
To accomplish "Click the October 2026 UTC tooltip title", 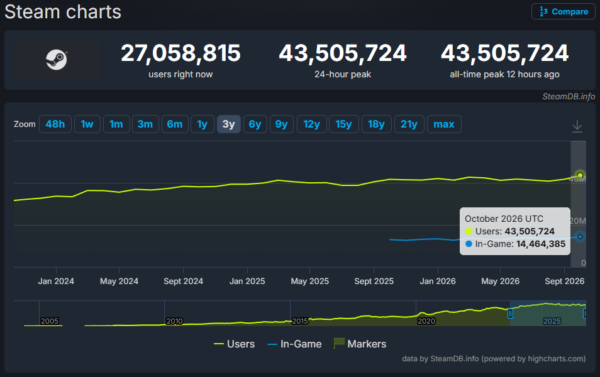I will (x=504, y=219).
